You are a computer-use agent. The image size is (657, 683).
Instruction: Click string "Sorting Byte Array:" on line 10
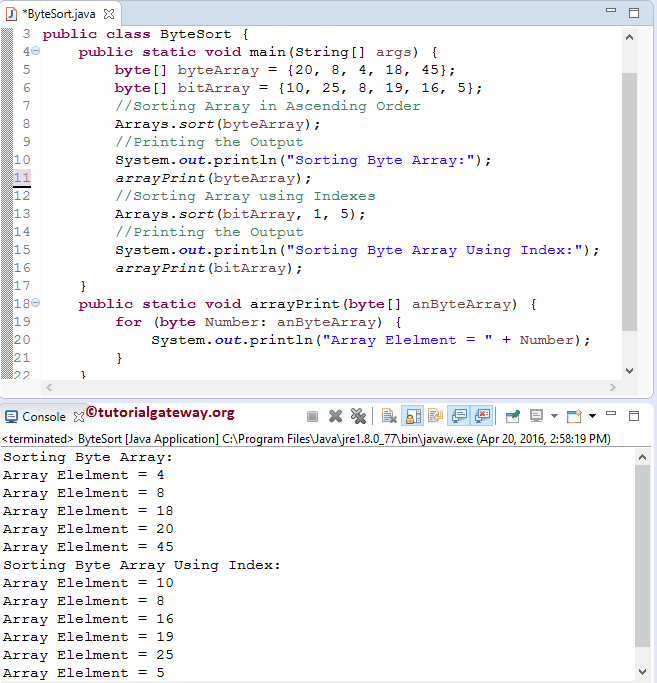coord(380,160)
